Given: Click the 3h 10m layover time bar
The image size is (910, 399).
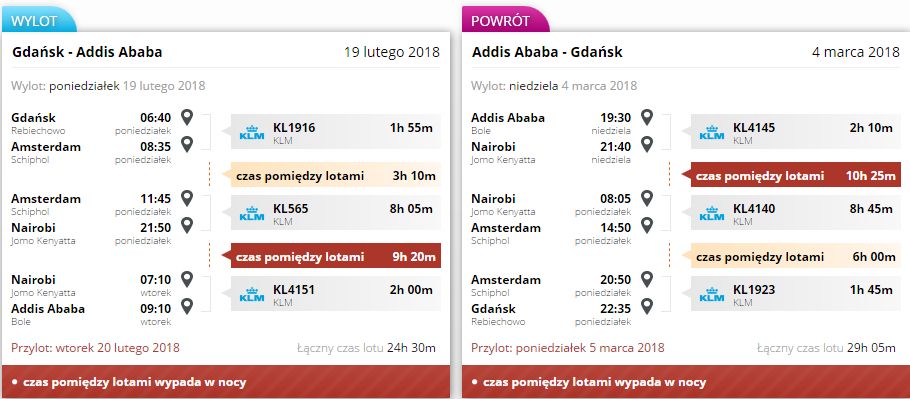Looking at the screenshot, I should click(x=332, y=175).
